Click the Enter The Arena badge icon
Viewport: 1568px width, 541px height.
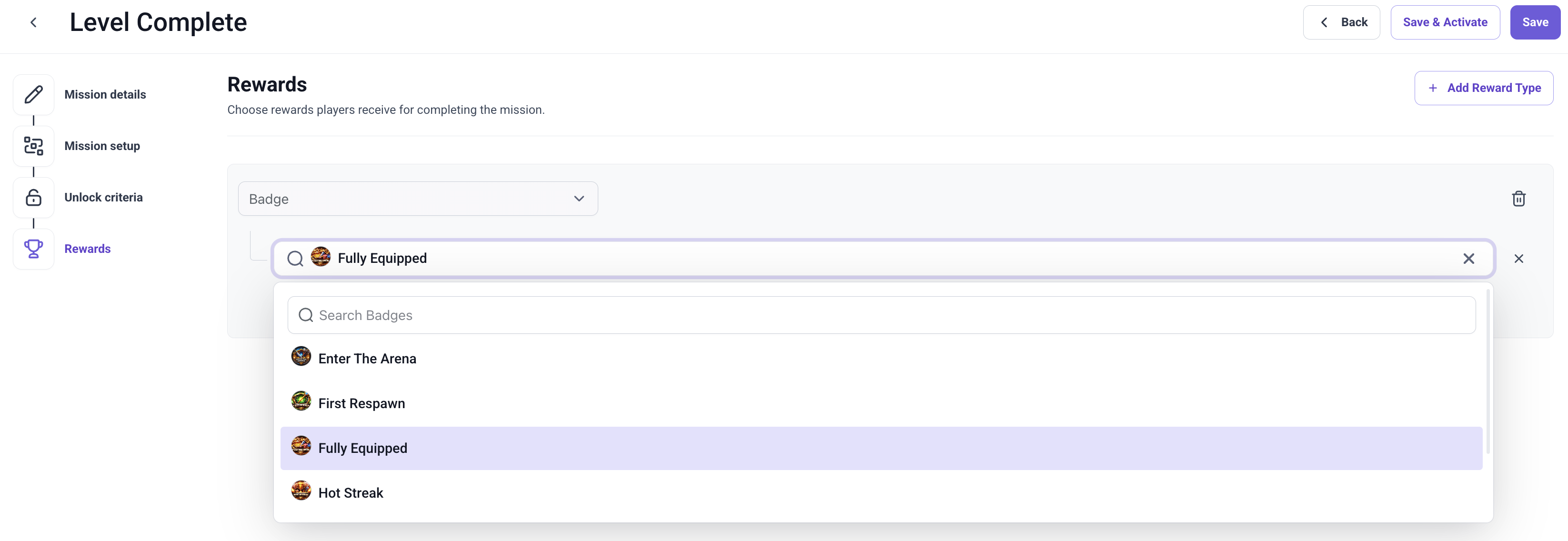301,356
